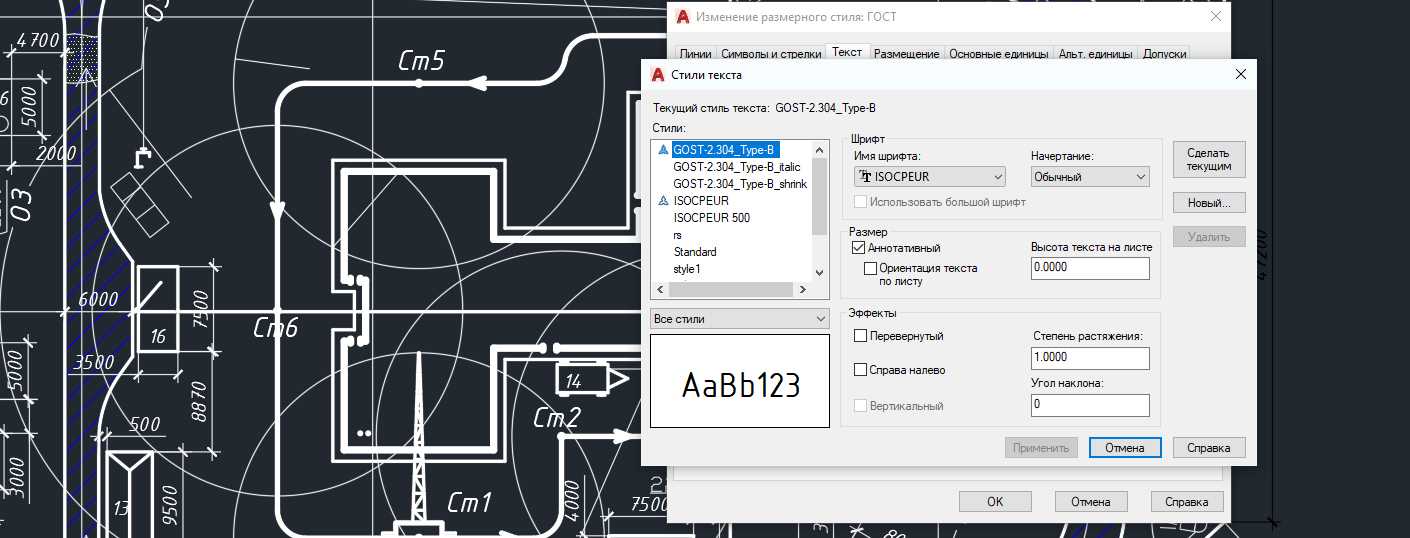Select ISOCPEUR 500 text style
This screenshot has width=1410, height=538.
tap(711, 218)
